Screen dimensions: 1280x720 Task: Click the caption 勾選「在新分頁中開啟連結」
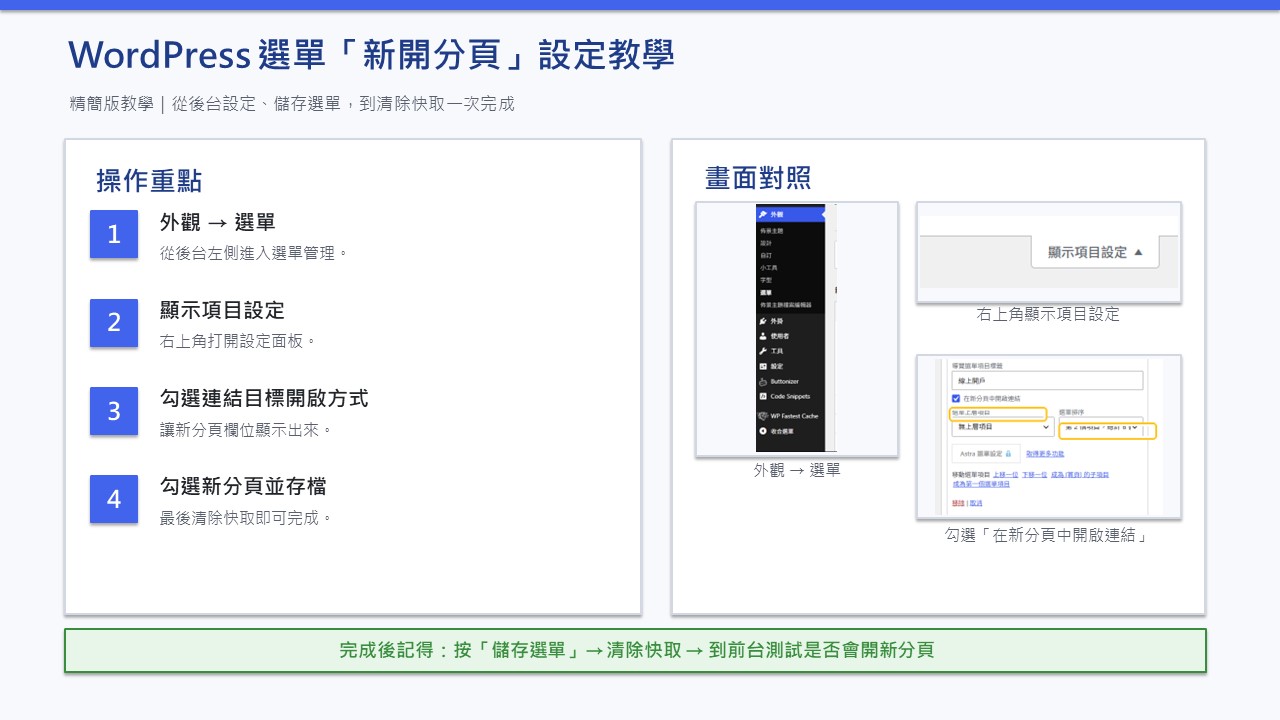[x=1047, y=535]
